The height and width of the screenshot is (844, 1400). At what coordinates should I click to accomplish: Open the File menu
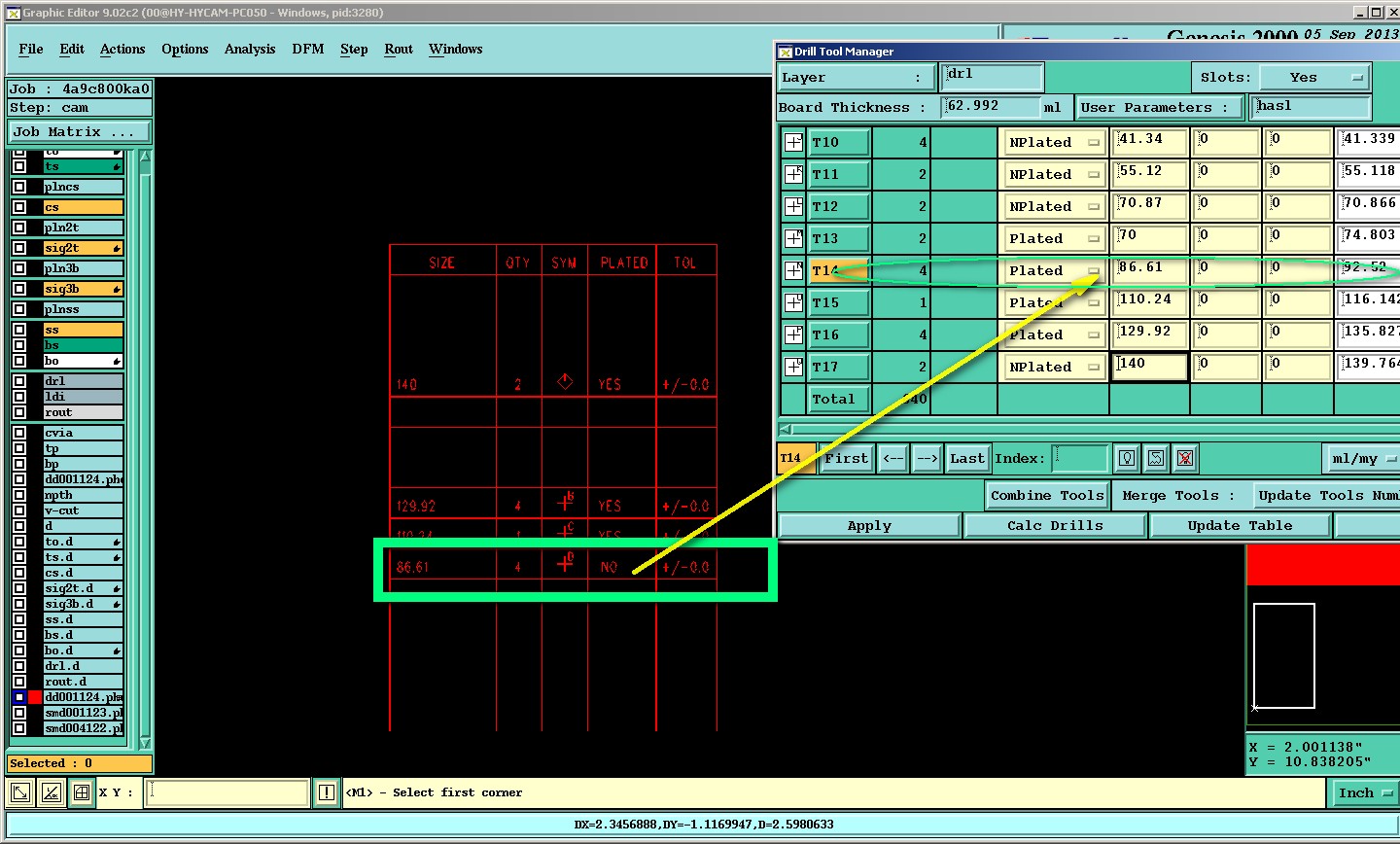pyautogui.click(x=31, y=49)
